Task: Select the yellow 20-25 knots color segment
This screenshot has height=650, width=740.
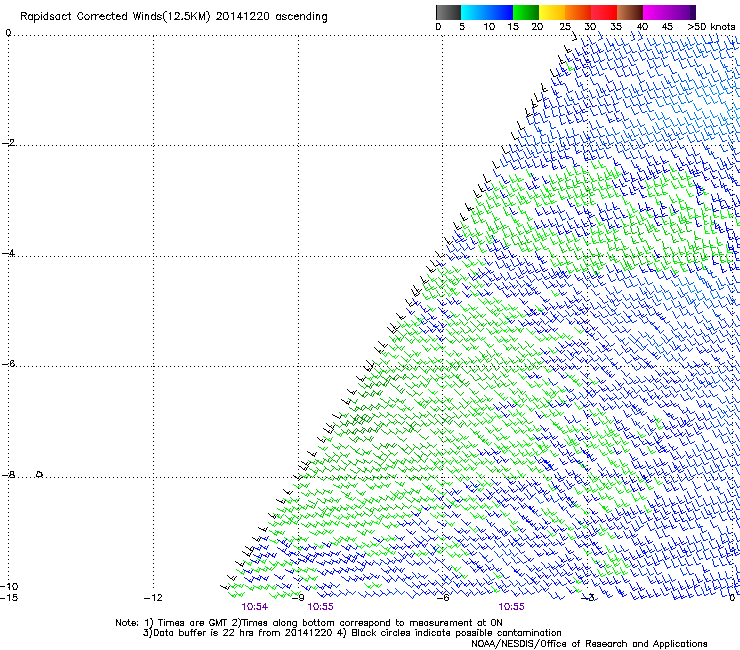Action: (x=552, y=12)
